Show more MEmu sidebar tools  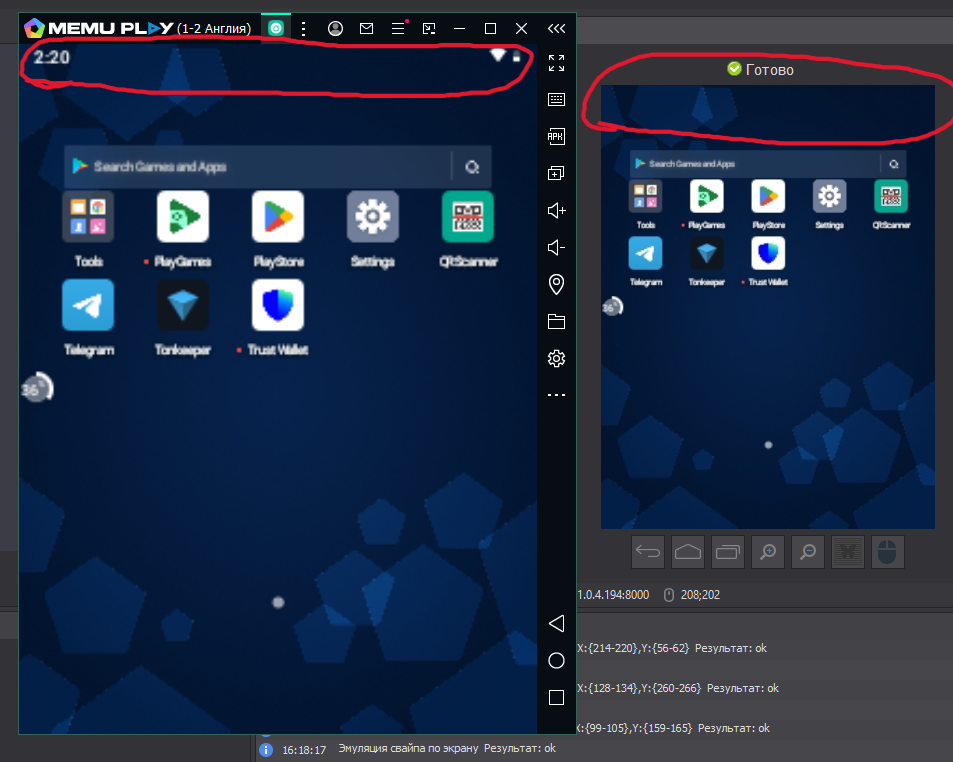point(556,395)
